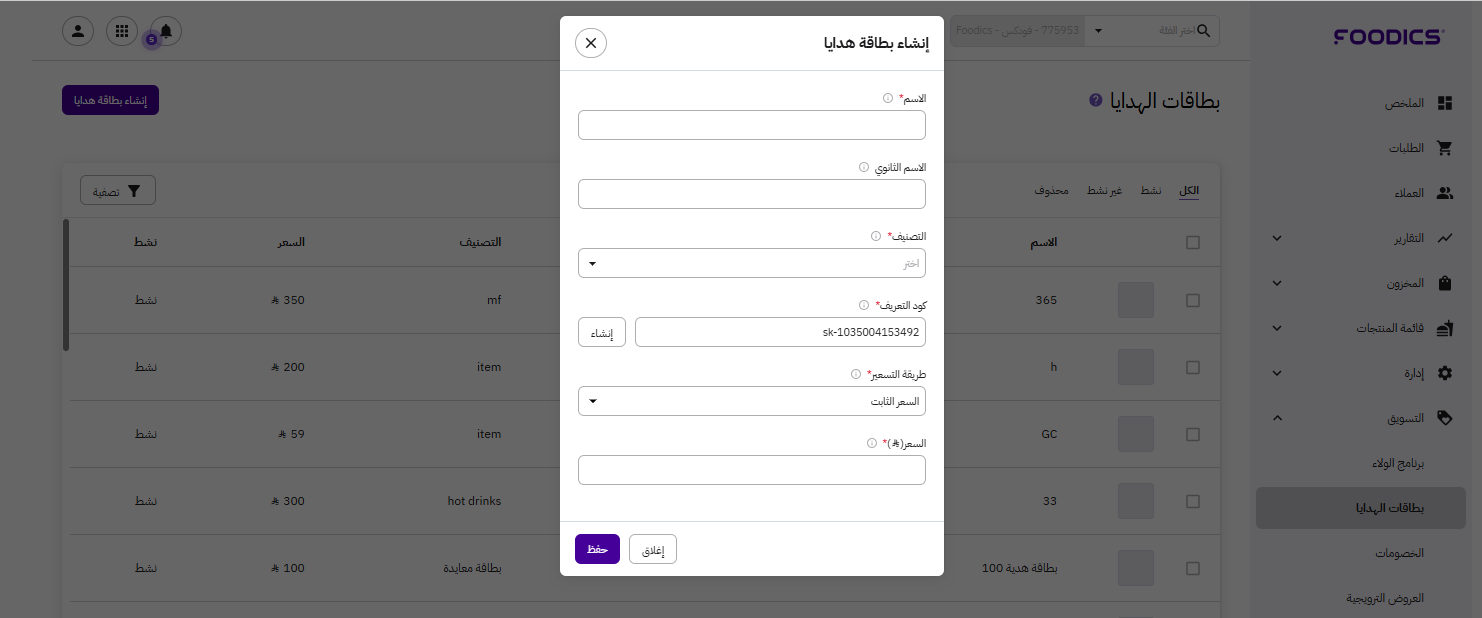Select the checkbox for row GC

pyautogui.click(x=1192, y=434)
